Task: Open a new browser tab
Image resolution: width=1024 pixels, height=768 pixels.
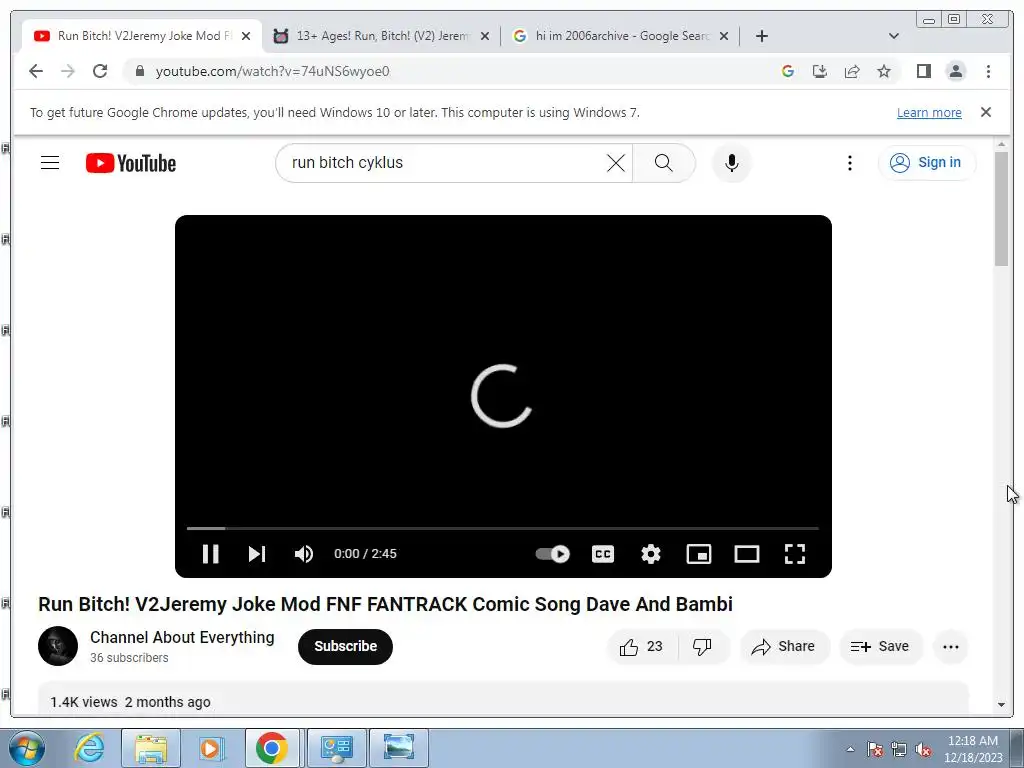Action: tap(761, 36)
